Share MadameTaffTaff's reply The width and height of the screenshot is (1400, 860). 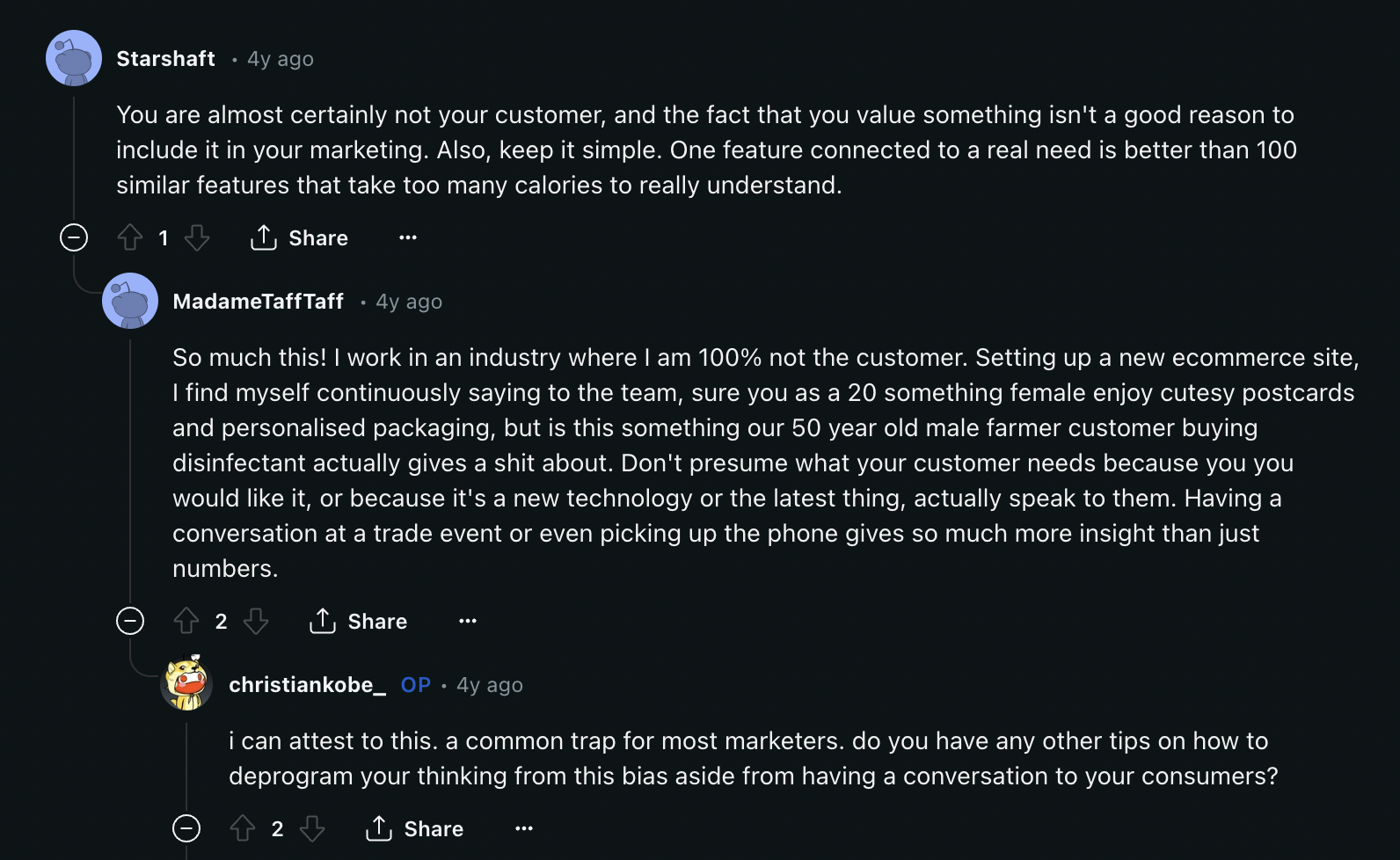coord(357,621)
